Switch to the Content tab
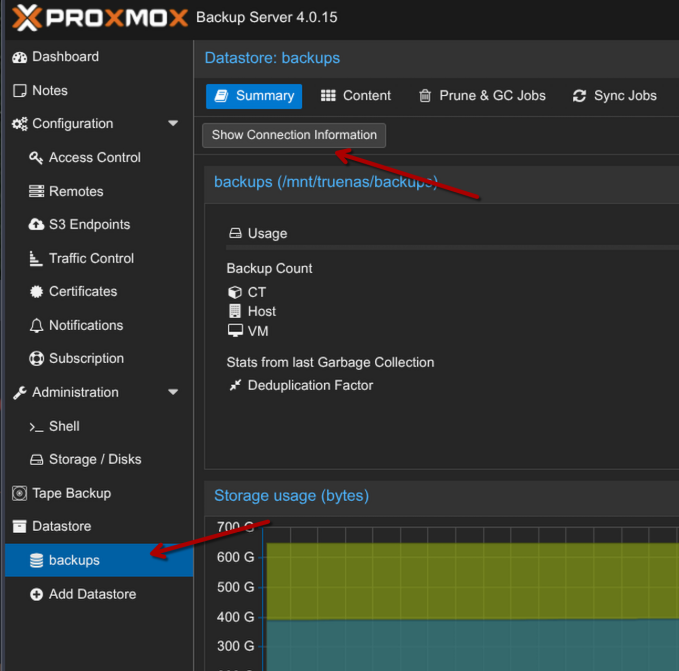The image size is (679, 671). pos(356,96)
